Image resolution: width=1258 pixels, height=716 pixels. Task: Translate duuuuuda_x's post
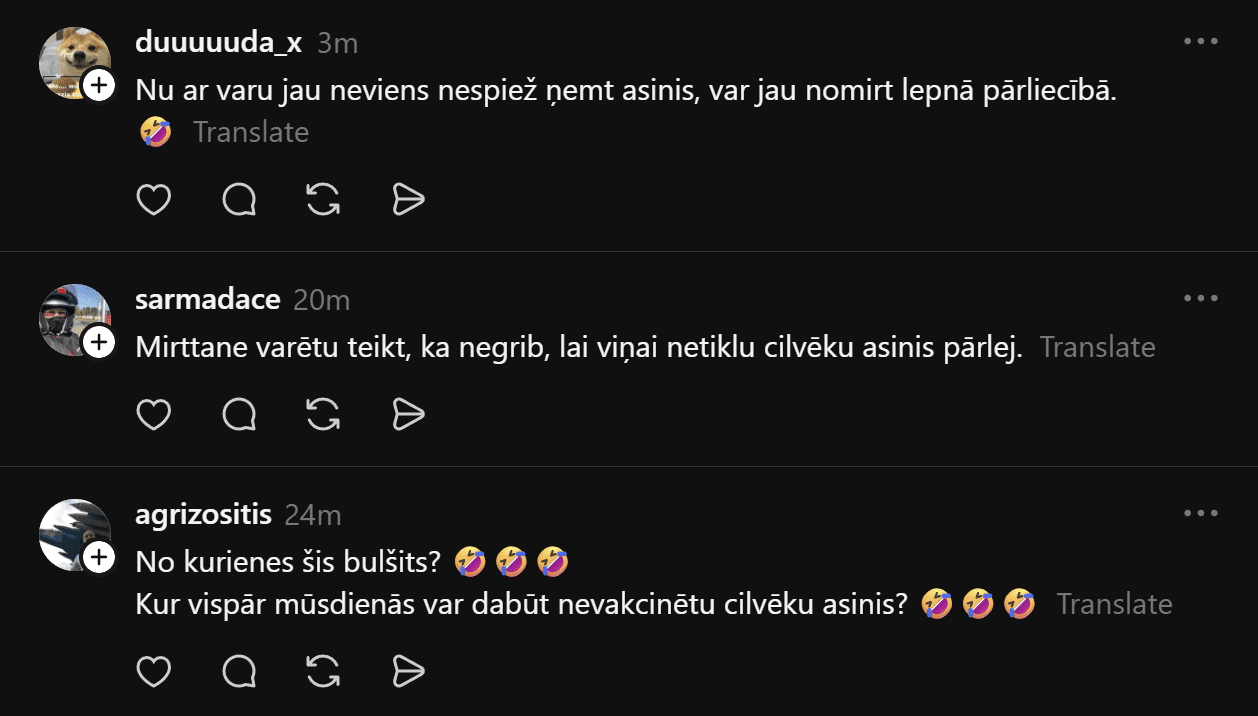click(x=251, y=132)
